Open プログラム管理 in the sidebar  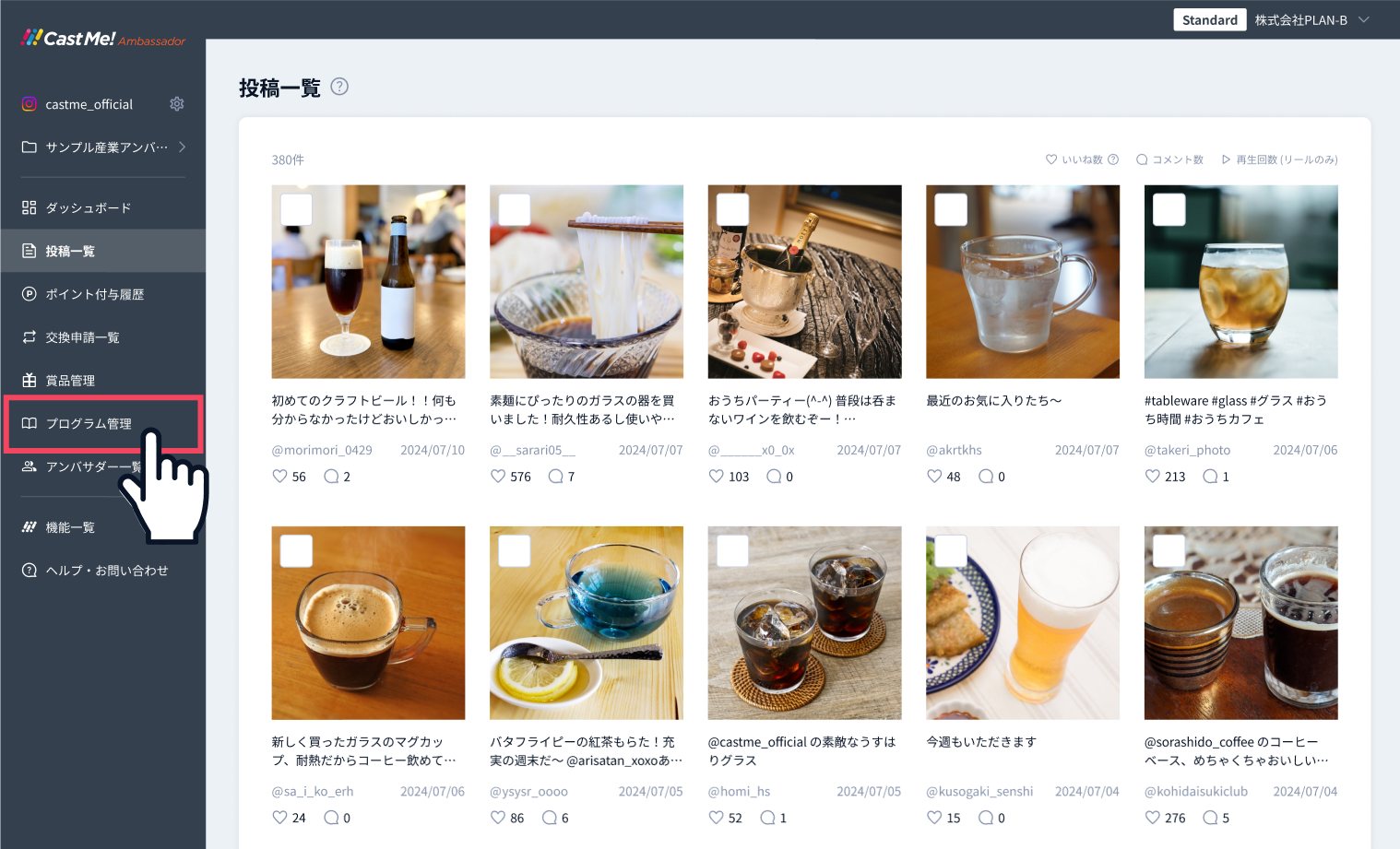89,423
